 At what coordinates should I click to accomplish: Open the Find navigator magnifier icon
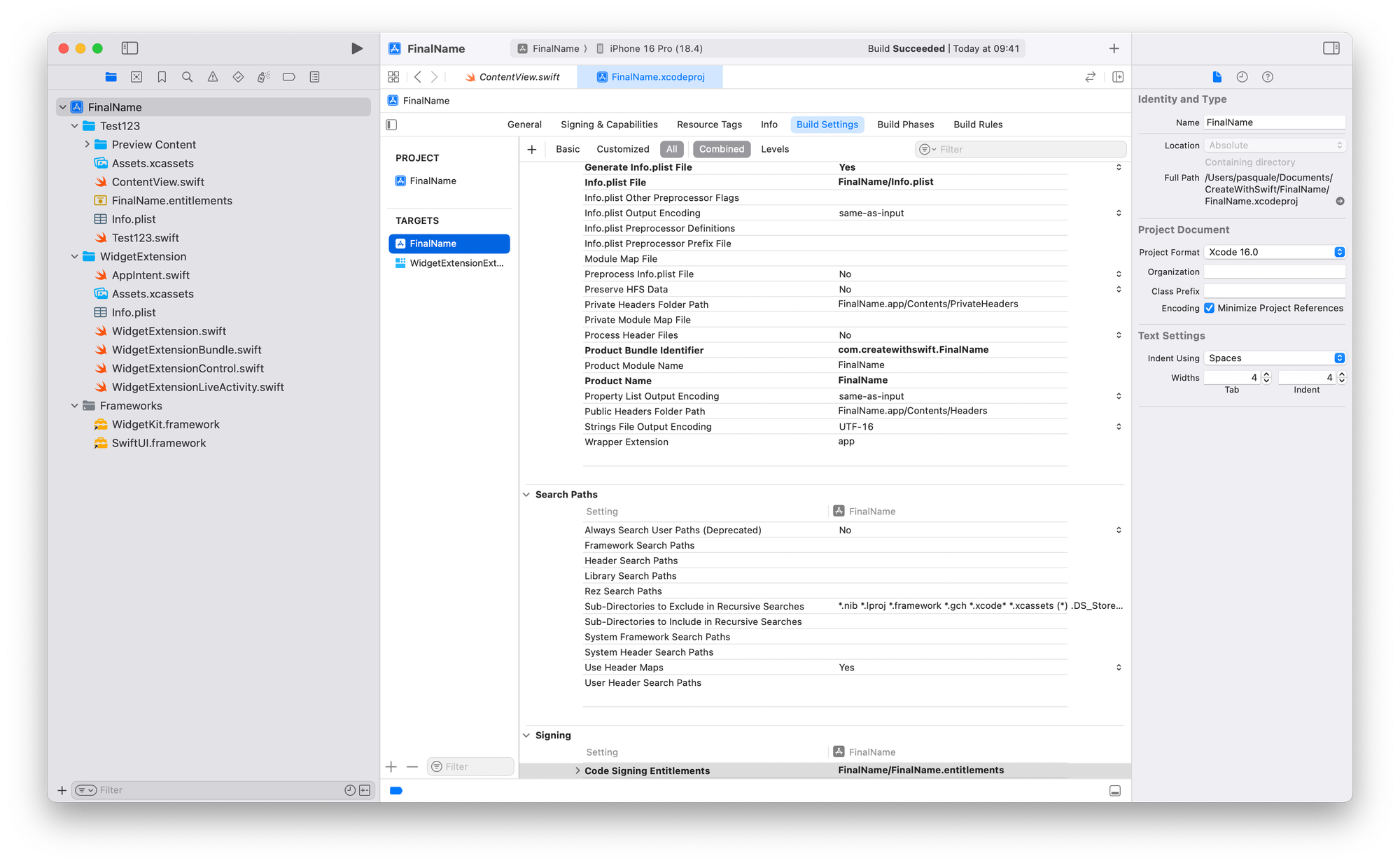pyautogui.click(x=187, y=77)
